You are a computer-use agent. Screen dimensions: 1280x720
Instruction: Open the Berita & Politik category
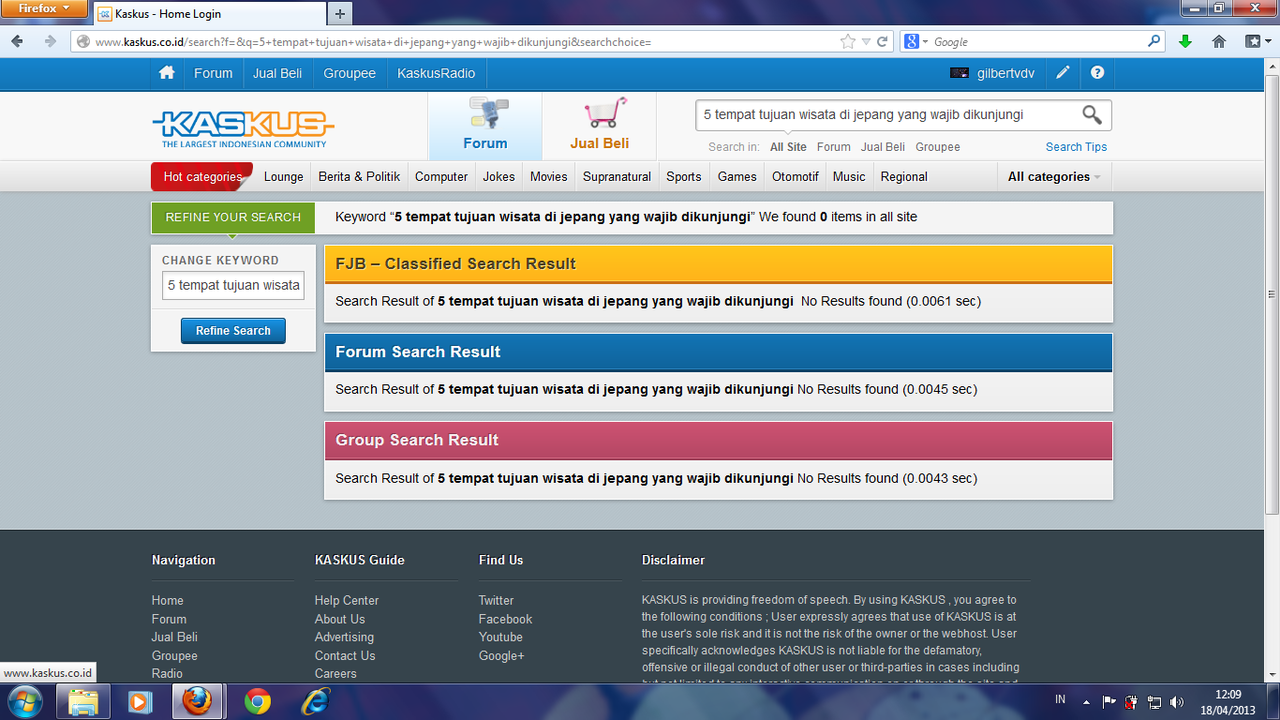pos(359,177)
